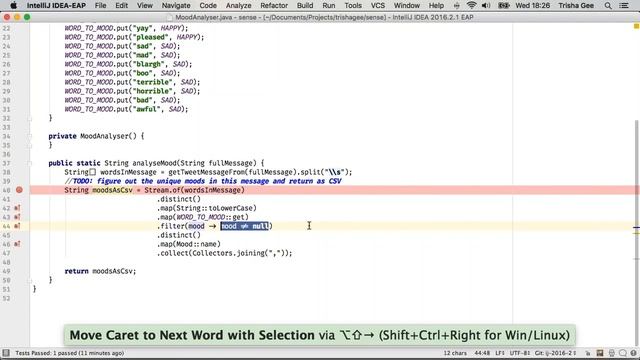Click the Tests Passed status message
640x360 pixels.
point(69,353)
